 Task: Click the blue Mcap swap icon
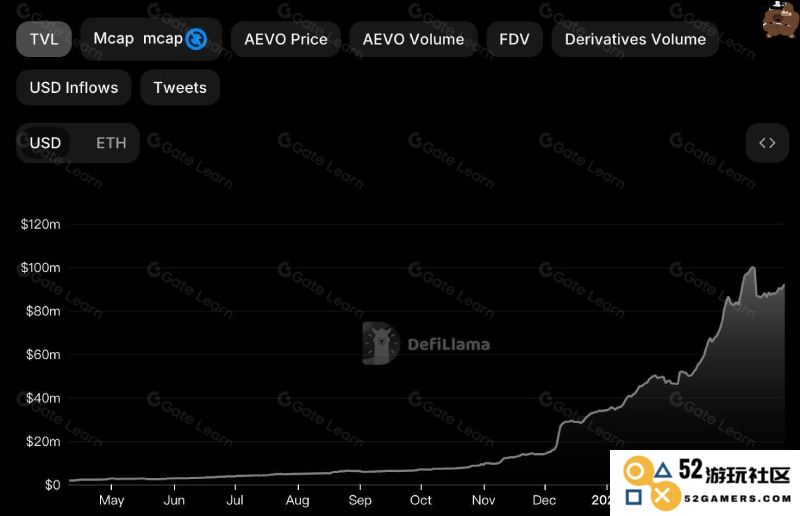[x=196, y=39]
